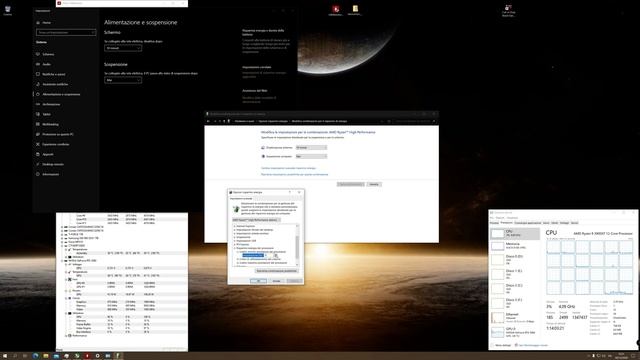Open Proiezione su questo PC in Settings
The width and height of the screenshot is (640, 360).
coord(58,134)
